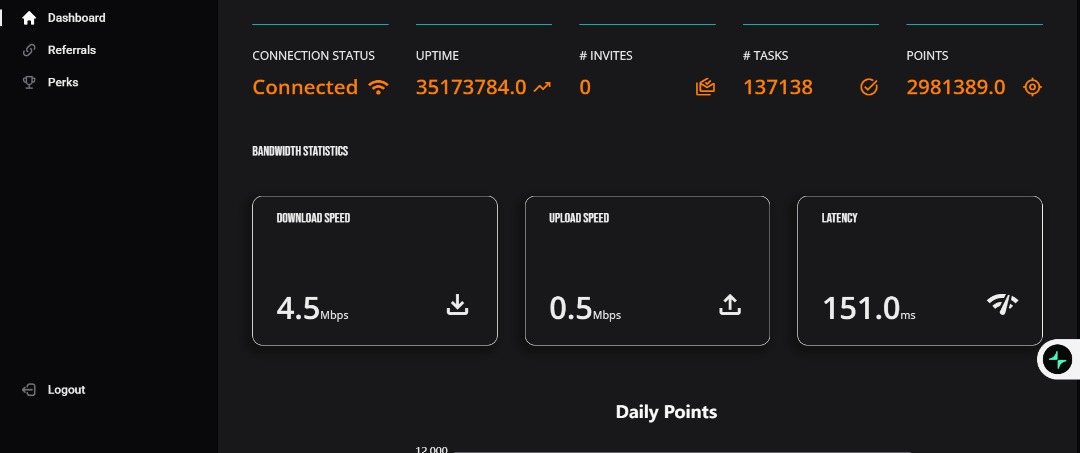
Task: Click the 0.5 Mbps upload value
Action: coord(585,308)
